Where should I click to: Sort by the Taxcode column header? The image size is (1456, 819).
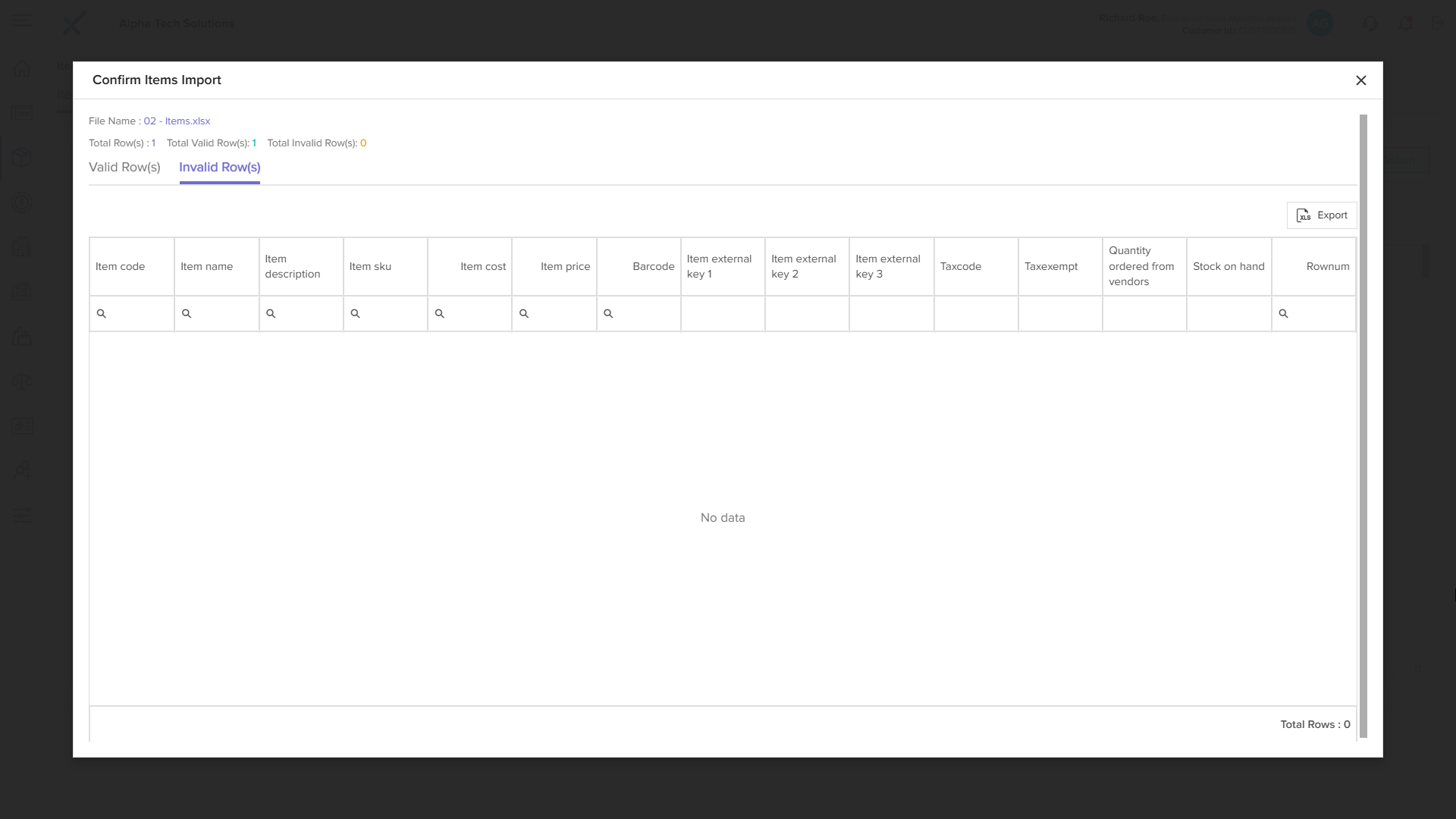960,267
